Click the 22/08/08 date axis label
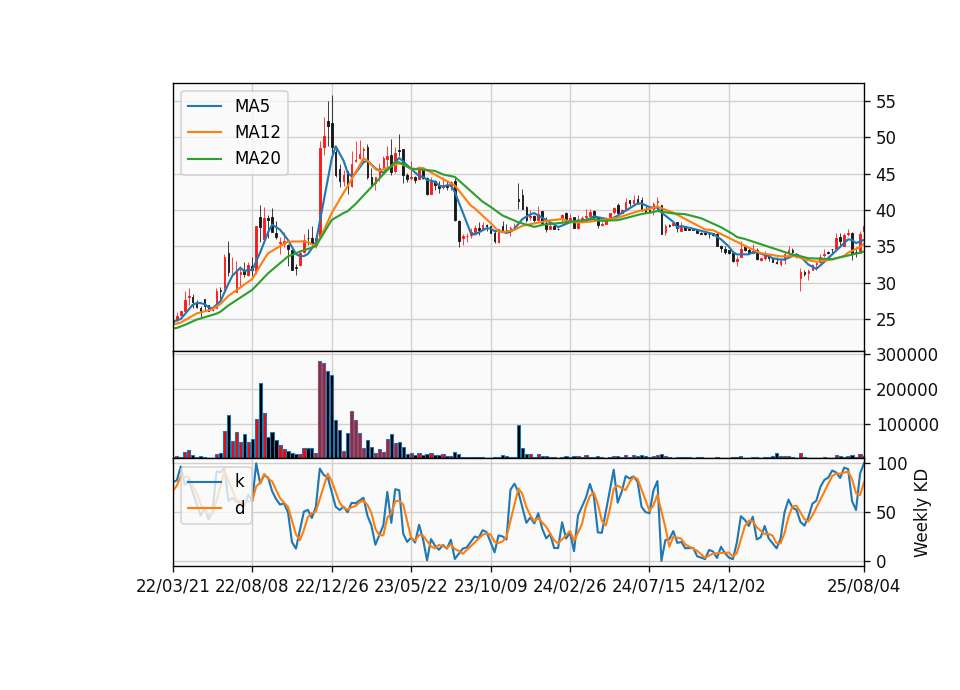The image size is (960, 690). click(x=252, y=586)
